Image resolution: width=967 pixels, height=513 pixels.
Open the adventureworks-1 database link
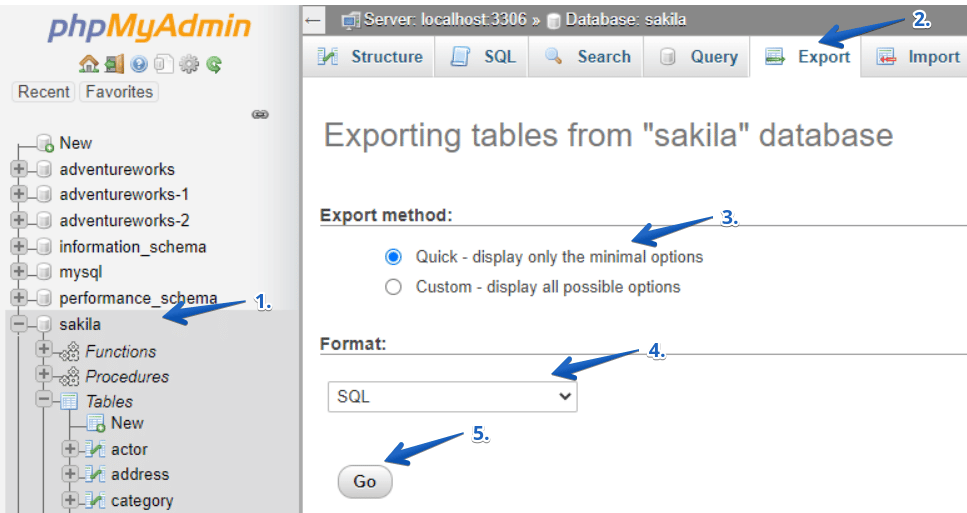click(x=124, y=194)
